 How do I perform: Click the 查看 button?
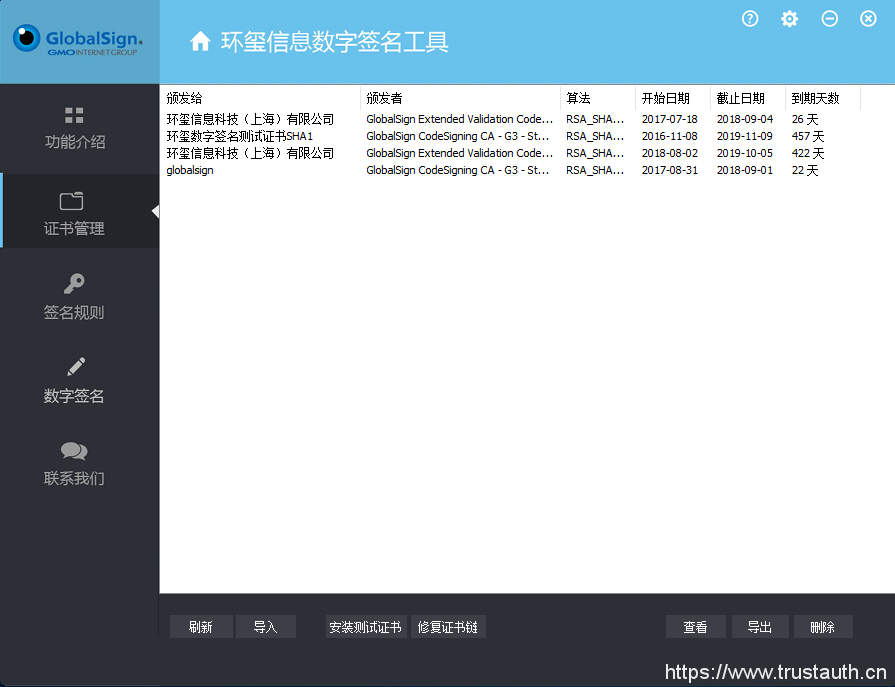[x=695, y=627]
